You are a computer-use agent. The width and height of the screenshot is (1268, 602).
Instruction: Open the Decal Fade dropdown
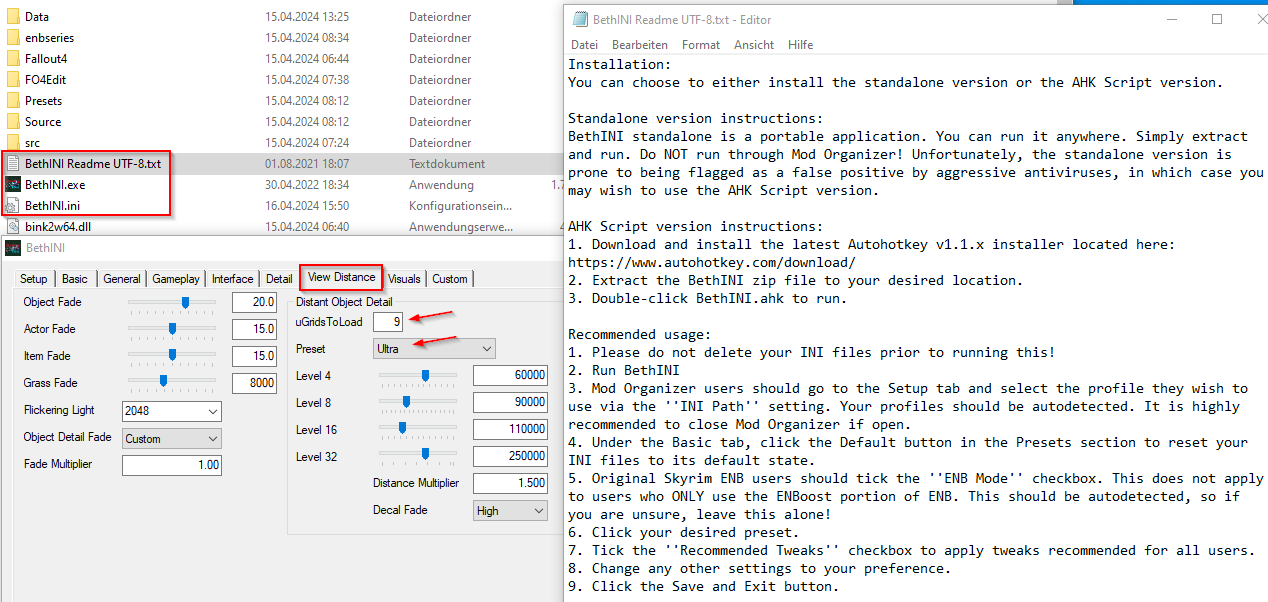[x=511, y=510]
